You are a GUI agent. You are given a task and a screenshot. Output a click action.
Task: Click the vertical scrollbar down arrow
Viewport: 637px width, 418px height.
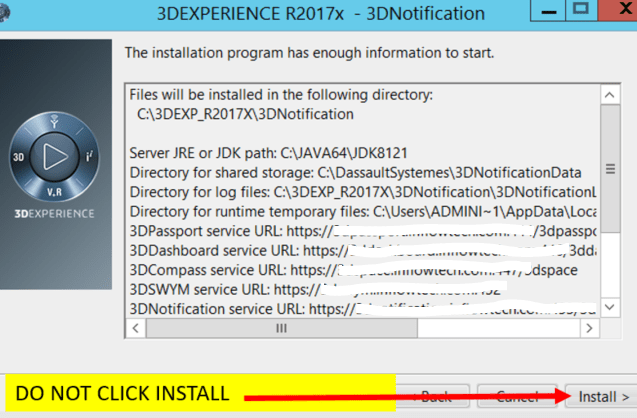[x=609, y=307]
